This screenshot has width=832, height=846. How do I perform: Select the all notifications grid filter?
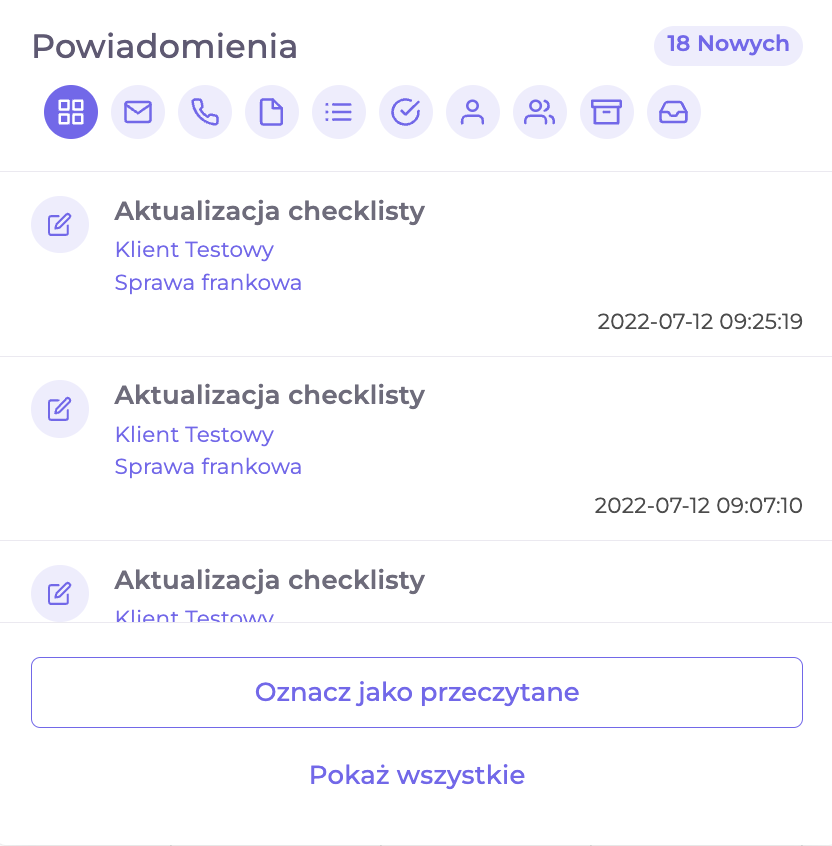[71, 112]
